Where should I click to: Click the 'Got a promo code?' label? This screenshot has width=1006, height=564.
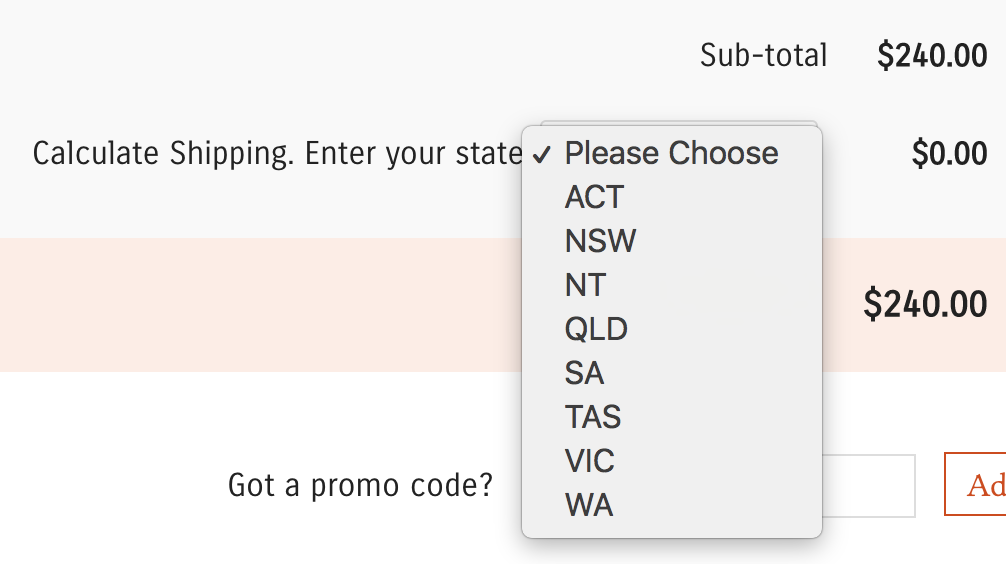360,486
